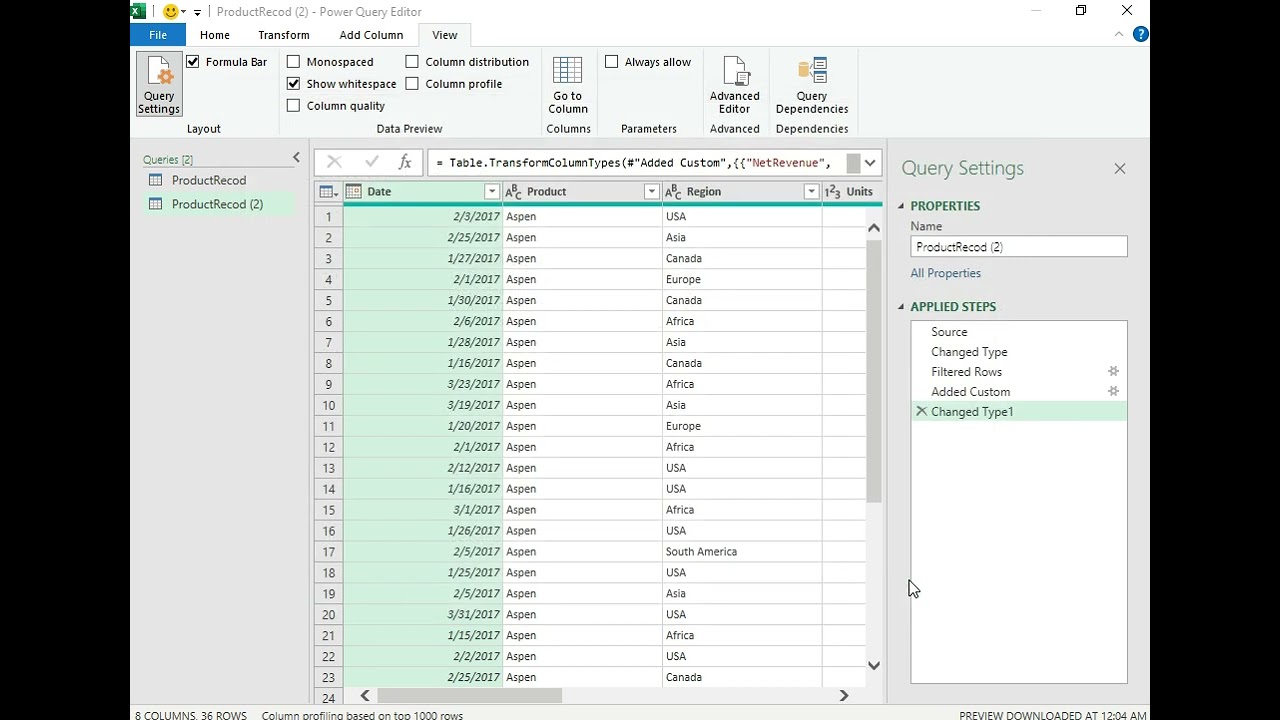
Task: Select the Source applied step
Action: point(1019,332)
